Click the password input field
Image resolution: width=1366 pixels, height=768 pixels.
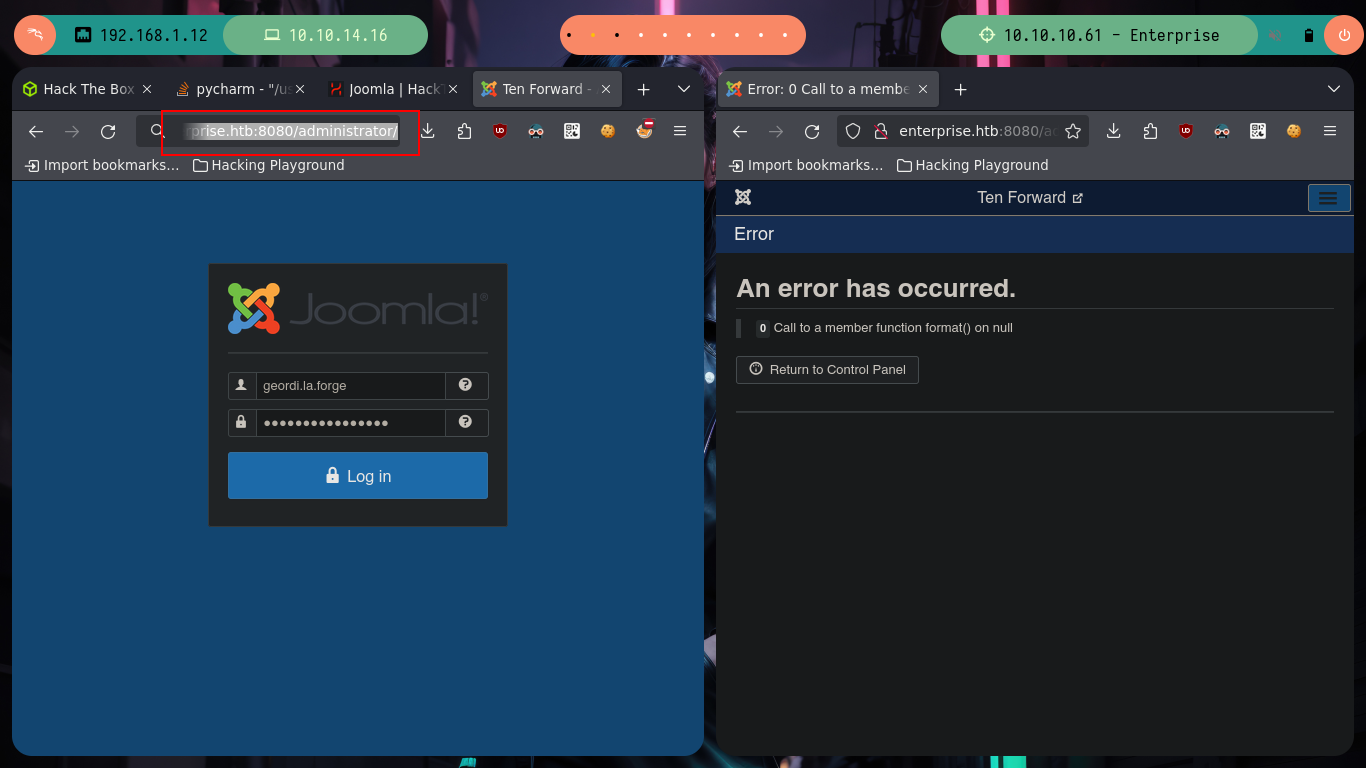350,422
